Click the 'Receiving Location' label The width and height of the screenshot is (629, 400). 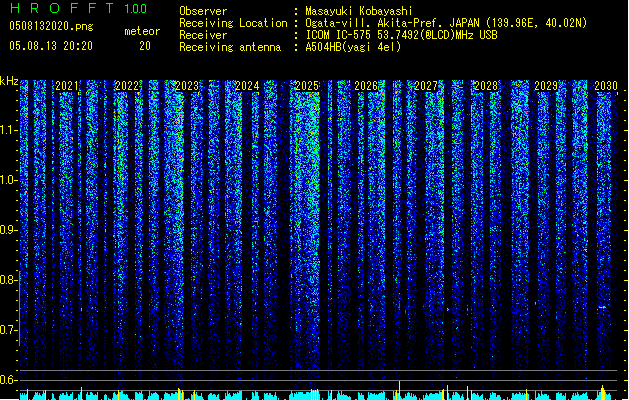click(x=233, y=23)
